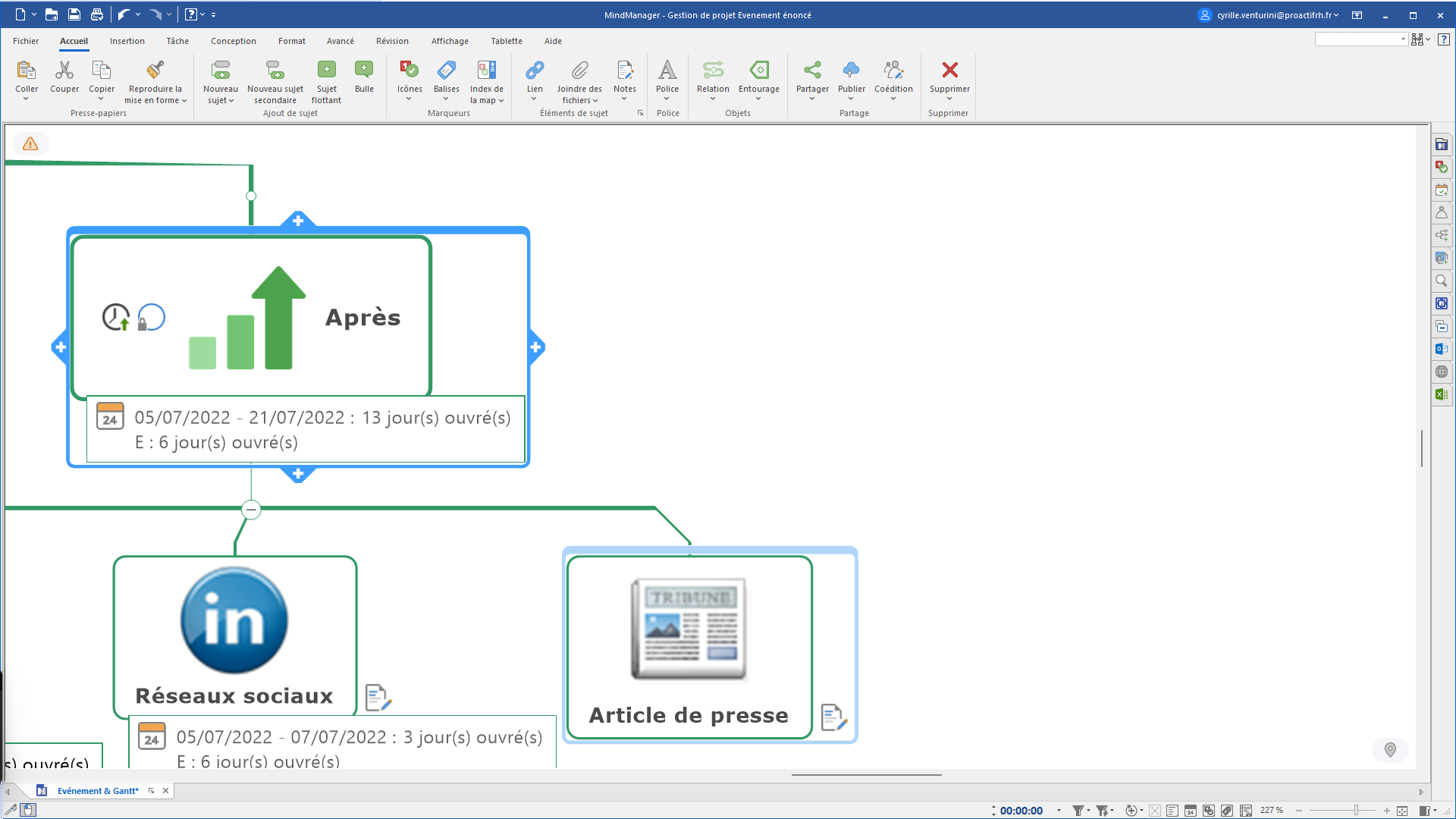The image size is (1456, 819).
Task: Click the Relation tool icon
Action: [x=713, y=71]
